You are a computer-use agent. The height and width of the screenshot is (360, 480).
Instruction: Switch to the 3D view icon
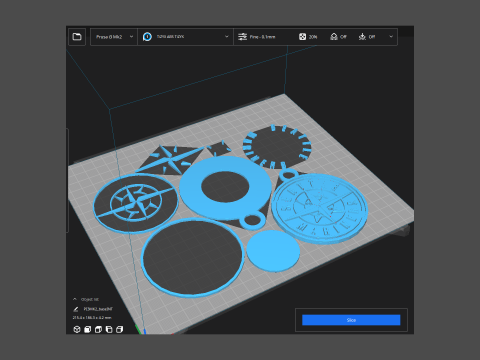(x=77, y=330)
